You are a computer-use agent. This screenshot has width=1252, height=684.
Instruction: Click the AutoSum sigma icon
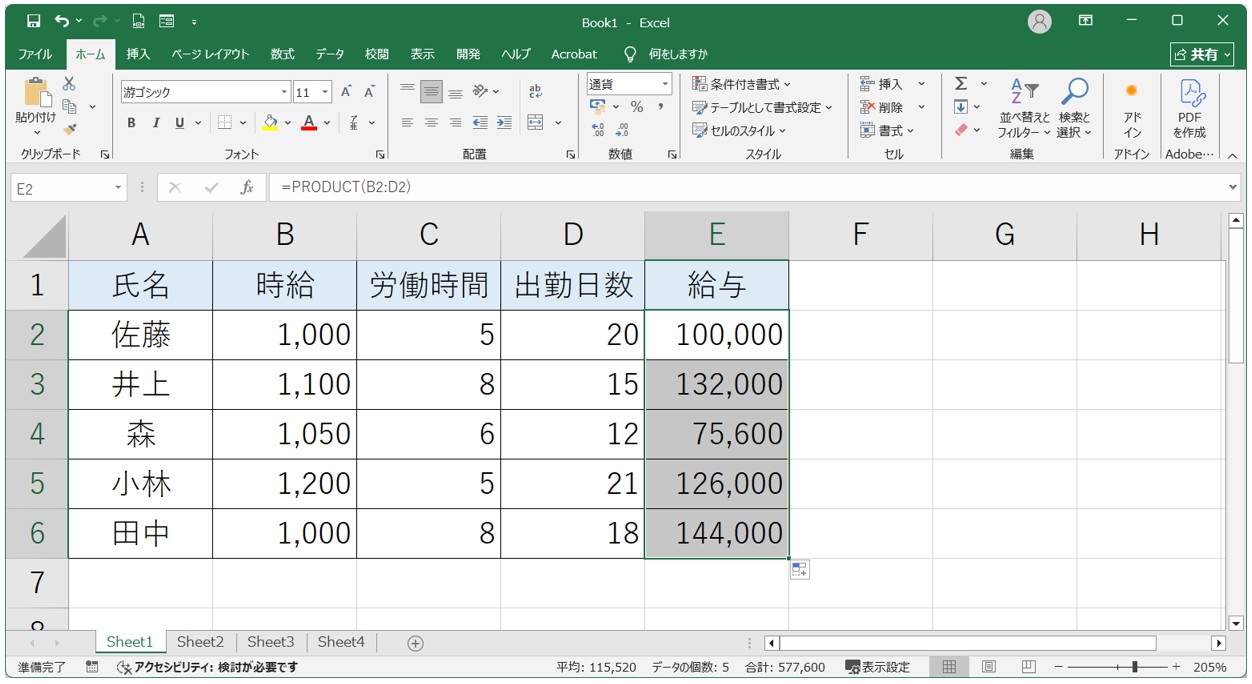961,84
